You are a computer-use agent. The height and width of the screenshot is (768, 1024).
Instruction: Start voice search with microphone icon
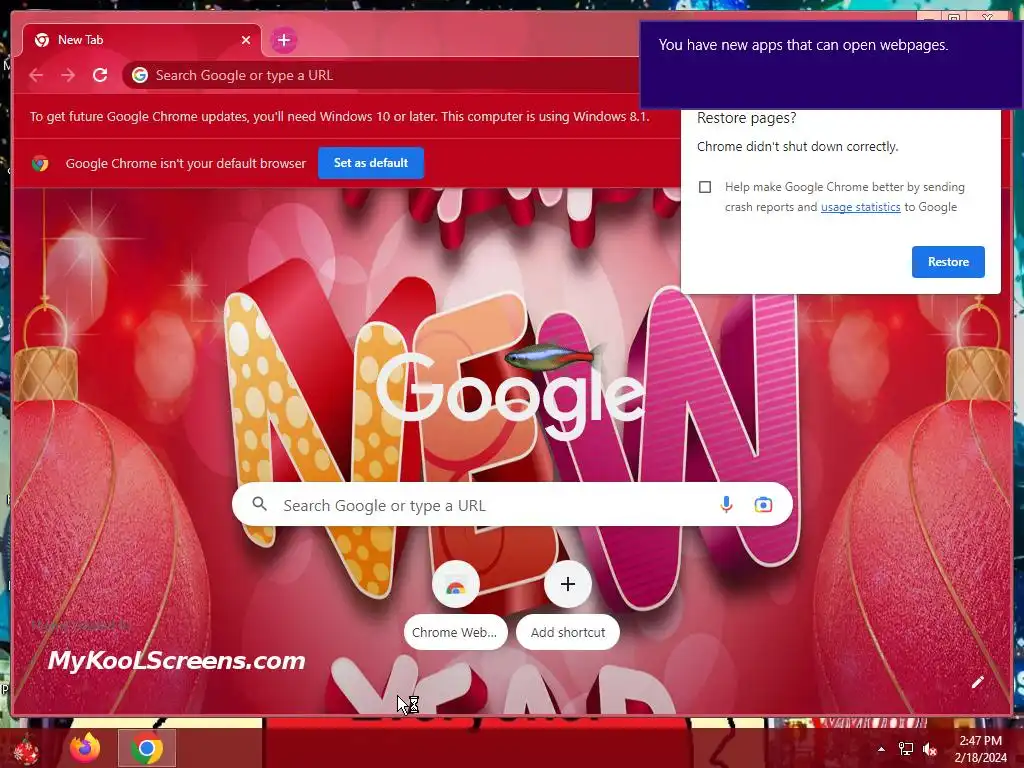tap(726, 504)
